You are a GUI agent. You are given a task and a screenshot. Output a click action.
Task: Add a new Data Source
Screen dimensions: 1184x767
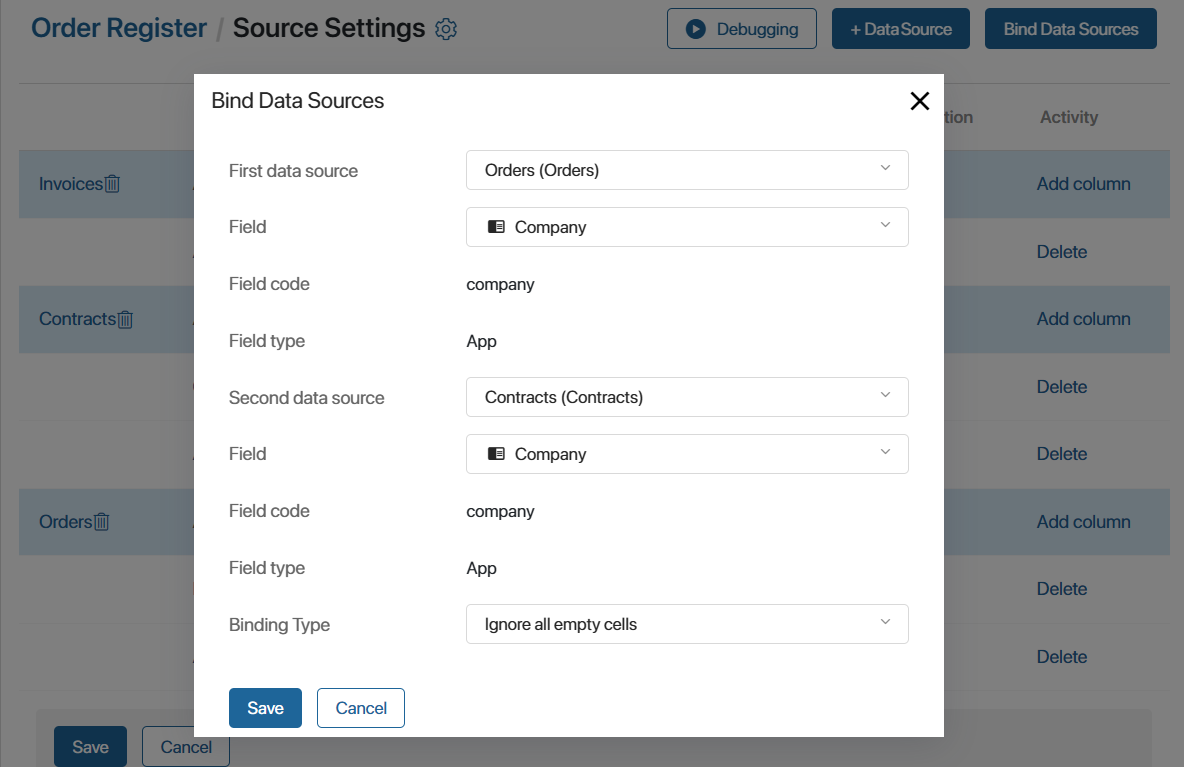tap(901, 29)
